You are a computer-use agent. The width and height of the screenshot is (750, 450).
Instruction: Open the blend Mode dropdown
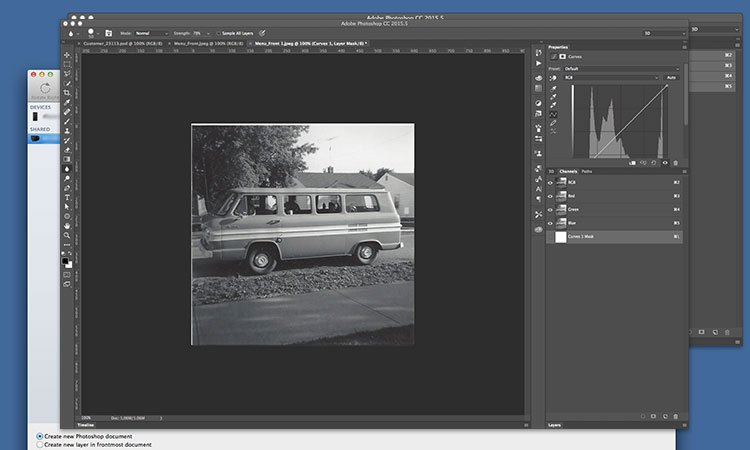coord(152,33)
